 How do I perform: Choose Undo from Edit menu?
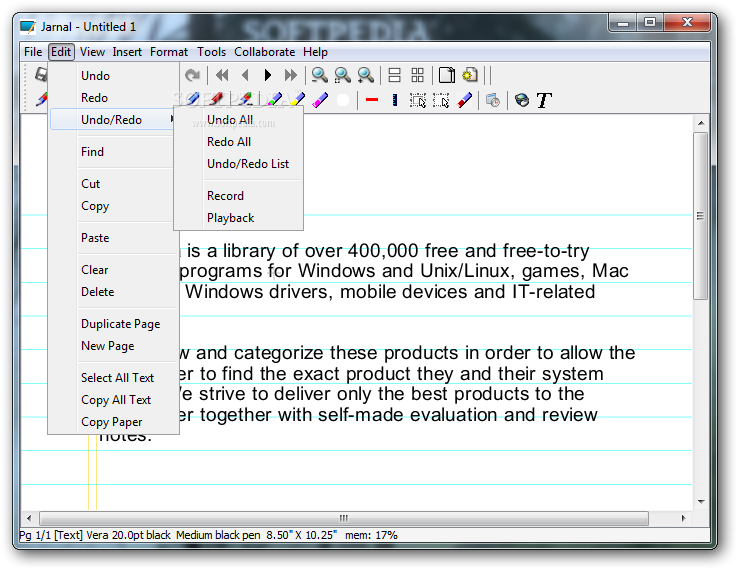pos(112,76)
